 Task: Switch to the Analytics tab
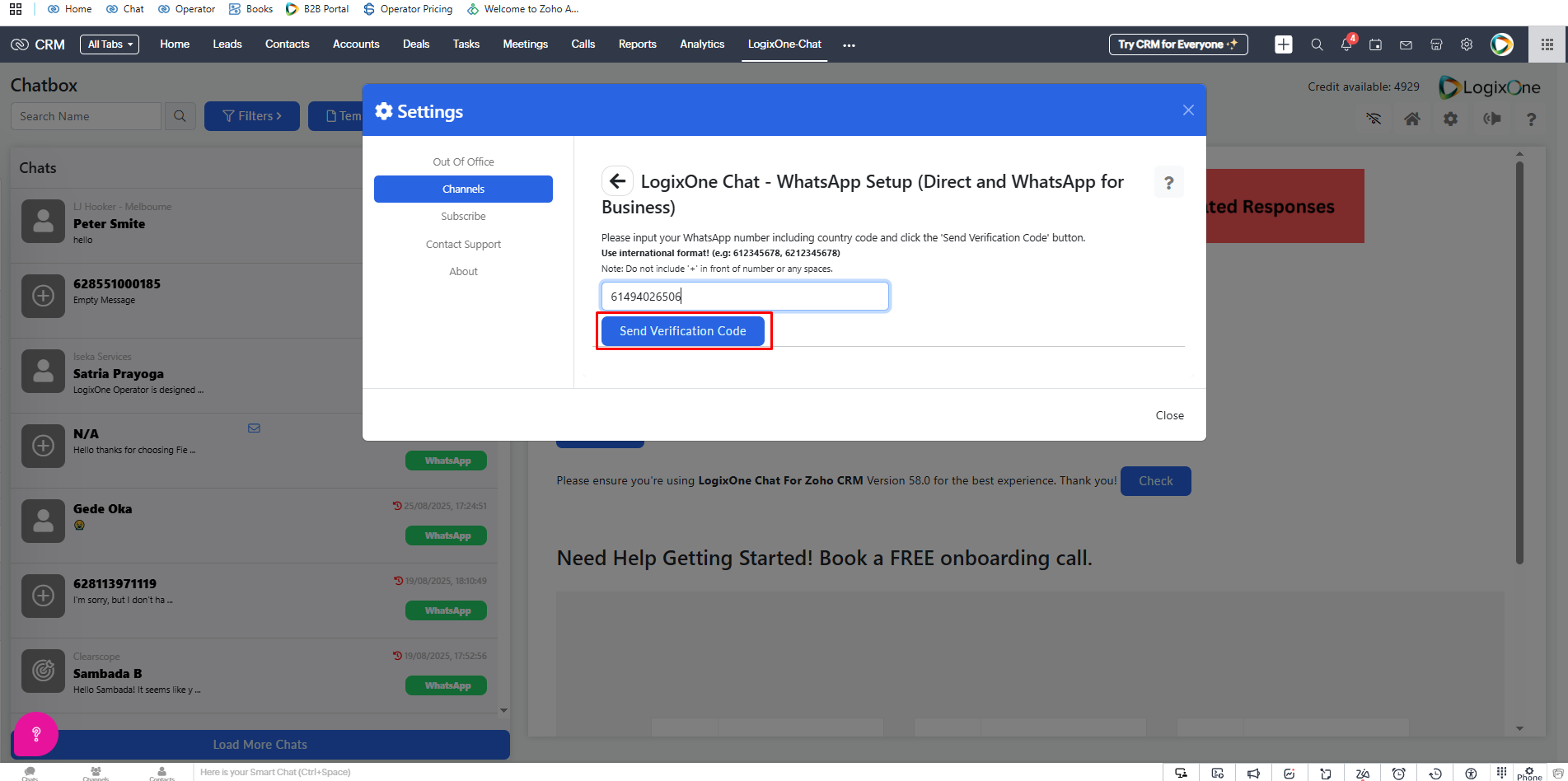point(702,44)
